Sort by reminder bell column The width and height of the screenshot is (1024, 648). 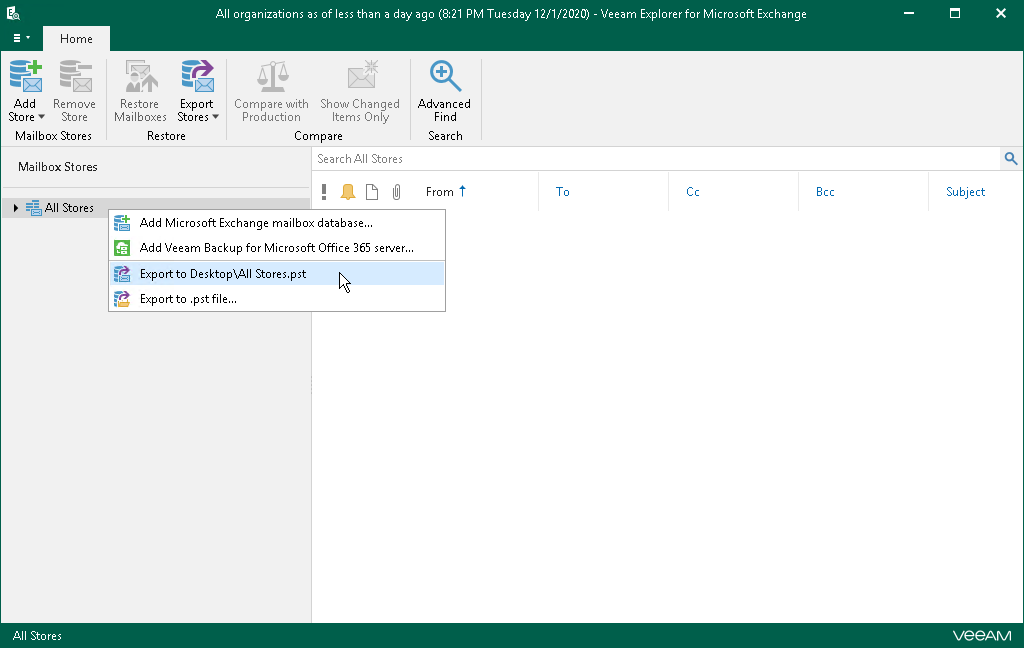pos(348,191)
